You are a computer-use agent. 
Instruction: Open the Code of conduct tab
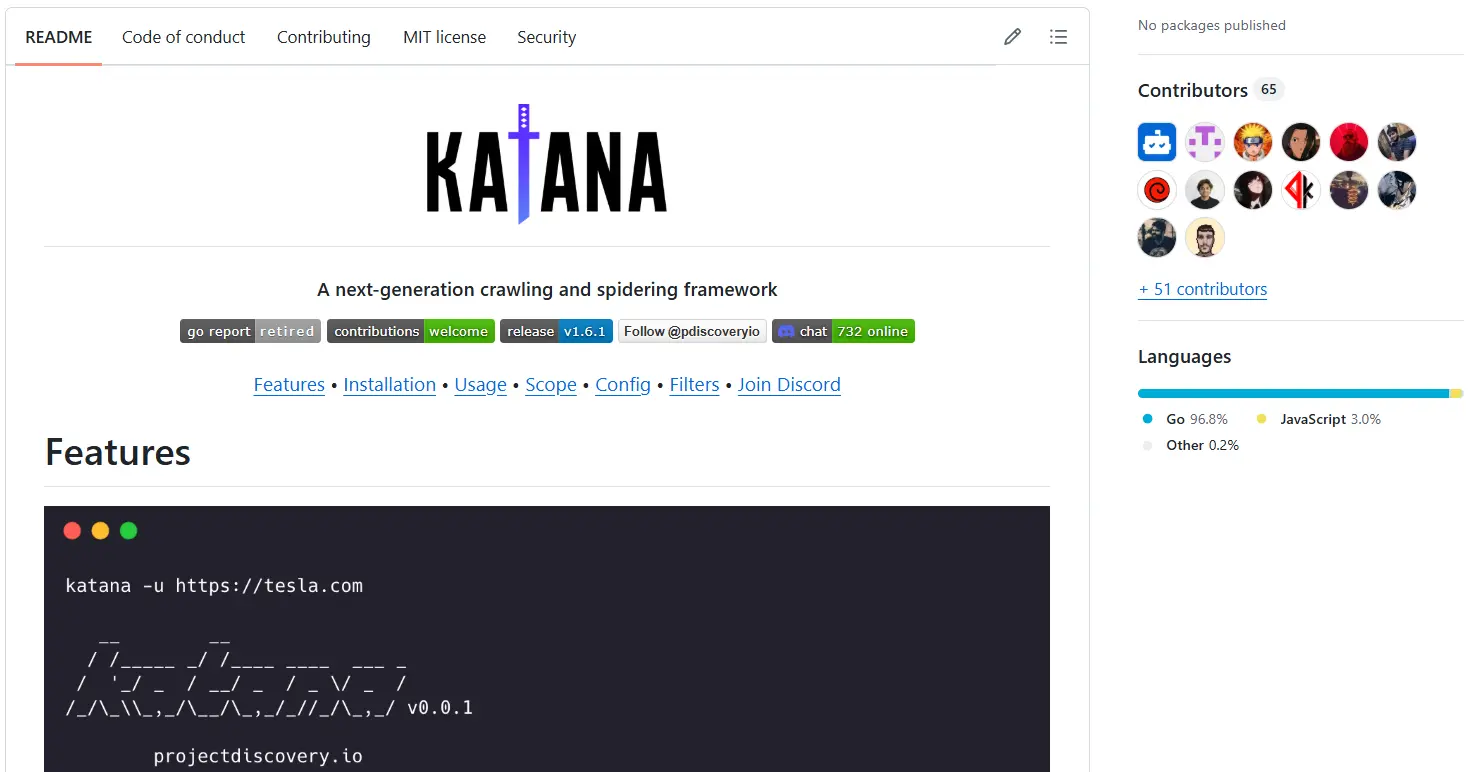(x=183, y=37)
